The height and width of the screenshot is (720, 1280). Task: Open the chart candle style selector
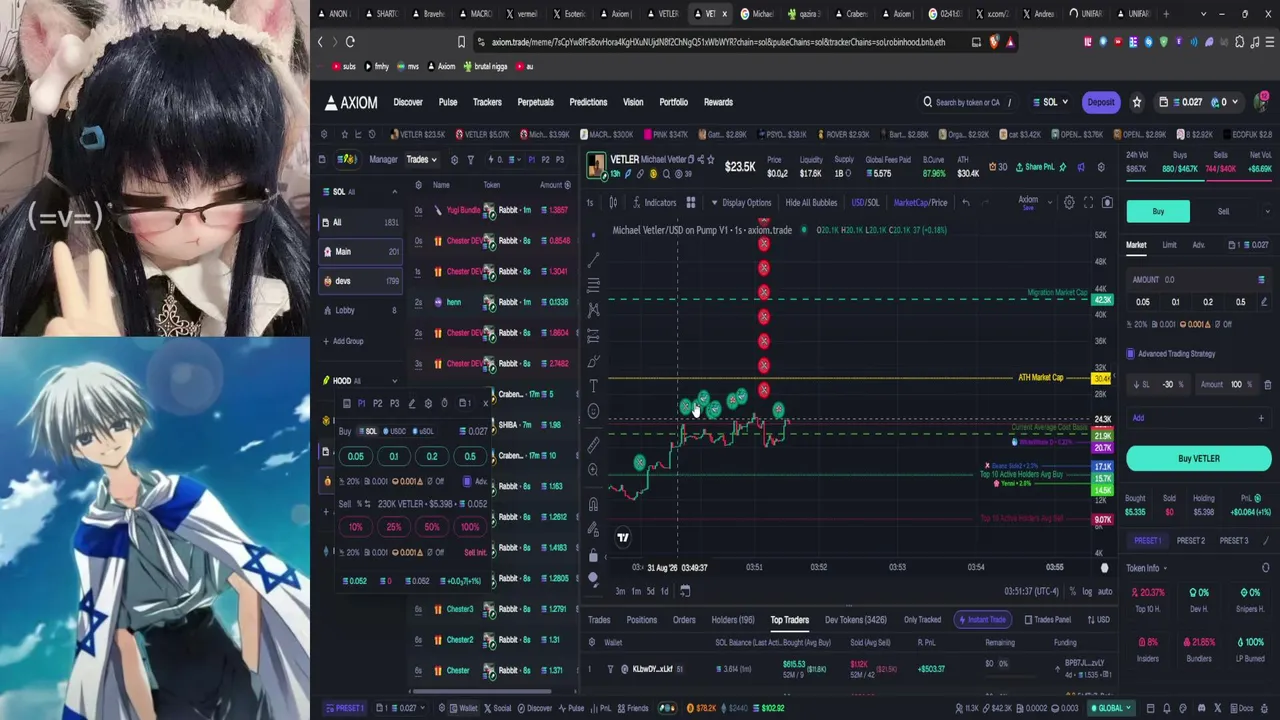pos(613,203)
